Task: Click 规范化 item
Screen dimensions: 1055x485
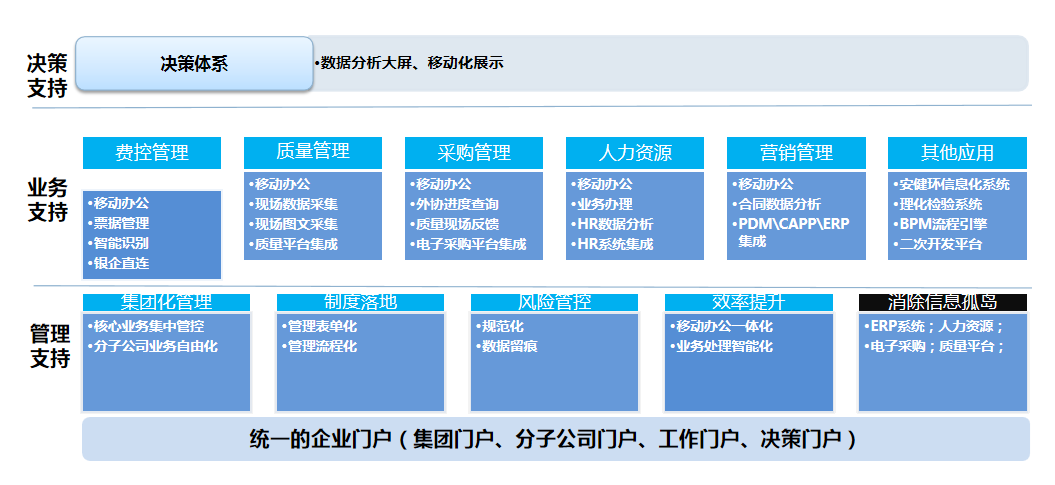Action: (500, 327)
